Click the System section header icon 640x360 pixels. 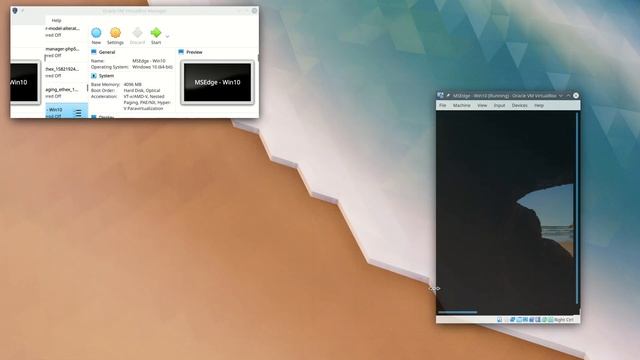click(94, 76)
